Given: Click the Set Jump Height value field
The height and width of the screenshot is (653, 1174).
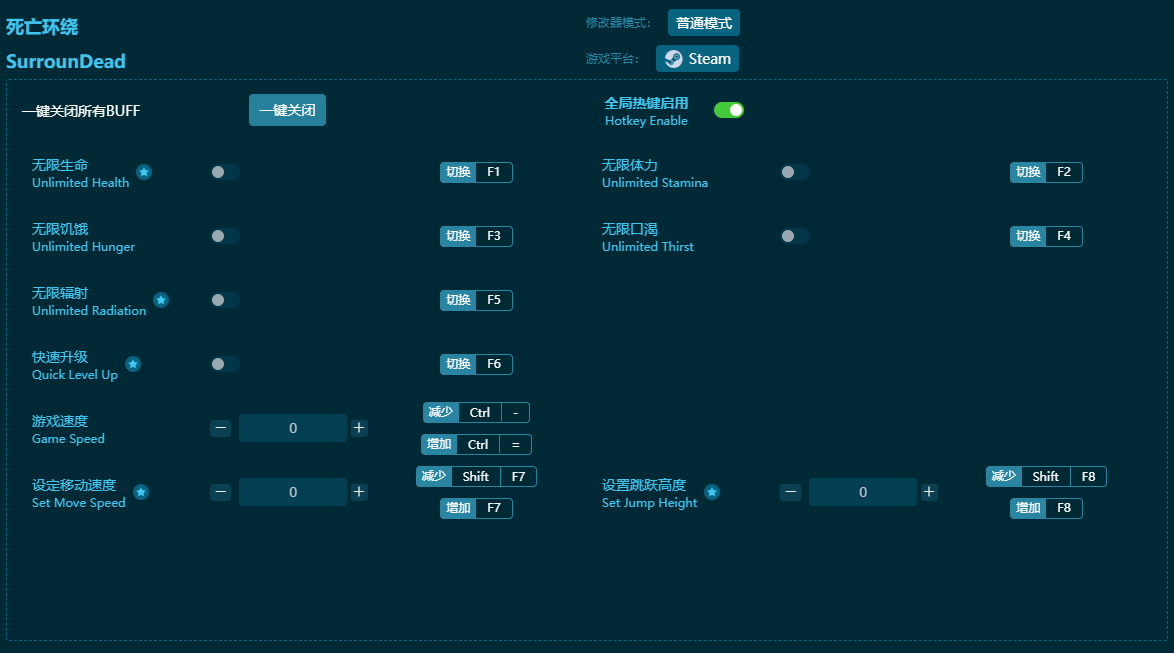Looking at the screenshot, I should click(x=863, y=492).
